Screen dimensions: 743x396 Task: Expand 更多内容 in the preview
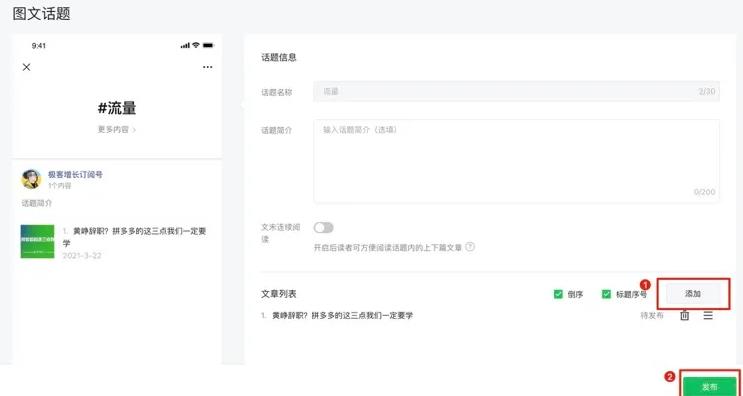coord(117,129)
